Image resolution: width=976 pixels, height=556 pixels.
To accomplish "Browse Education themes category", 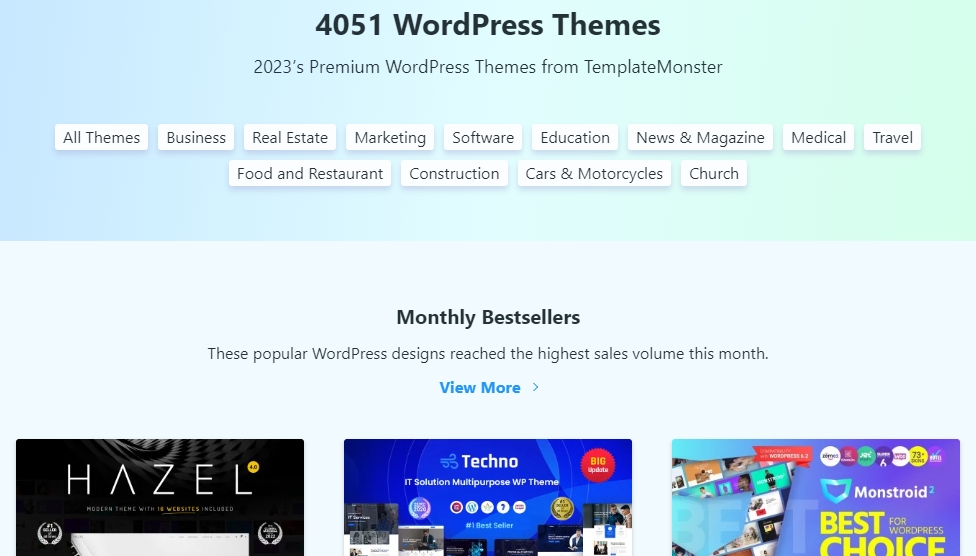I will (575, 138).
